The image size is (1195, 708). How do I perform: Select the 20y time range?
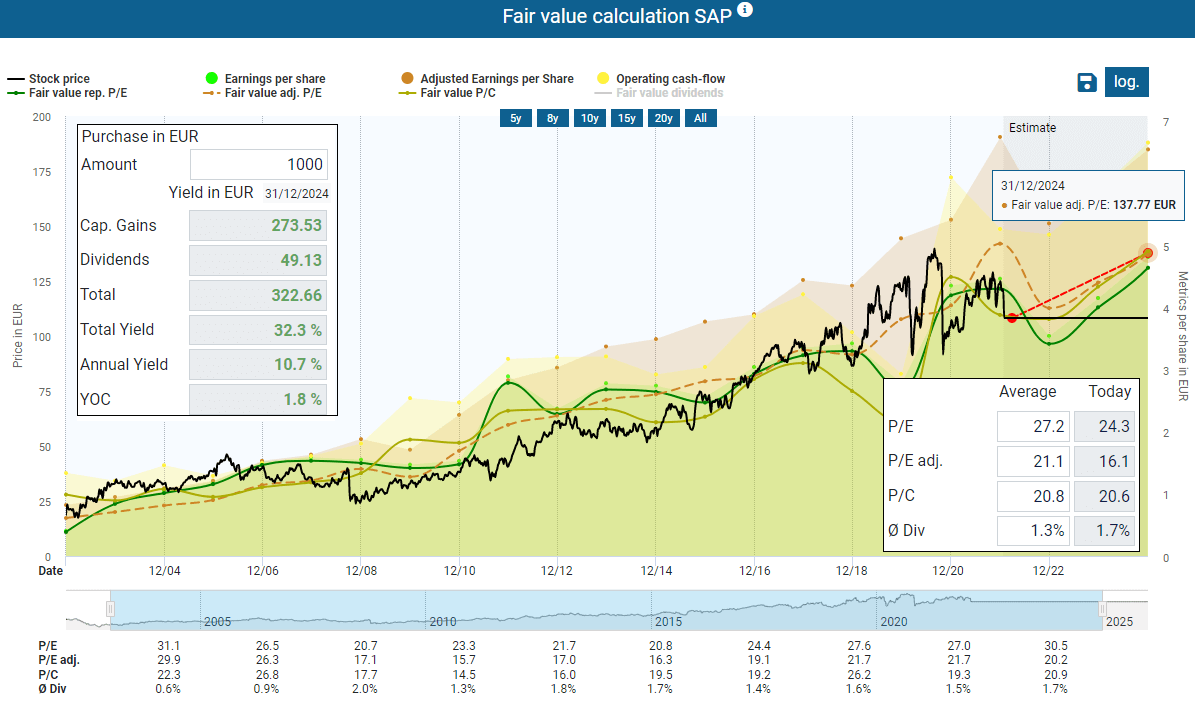point(664,118)
